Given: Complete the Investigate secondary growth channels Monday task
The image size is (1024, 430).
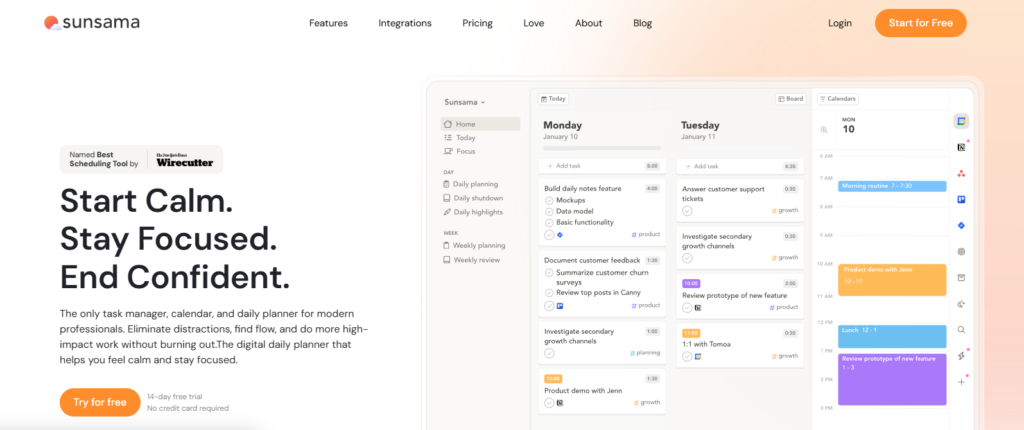Looking at the screenshot, I should tap(549, 353).
